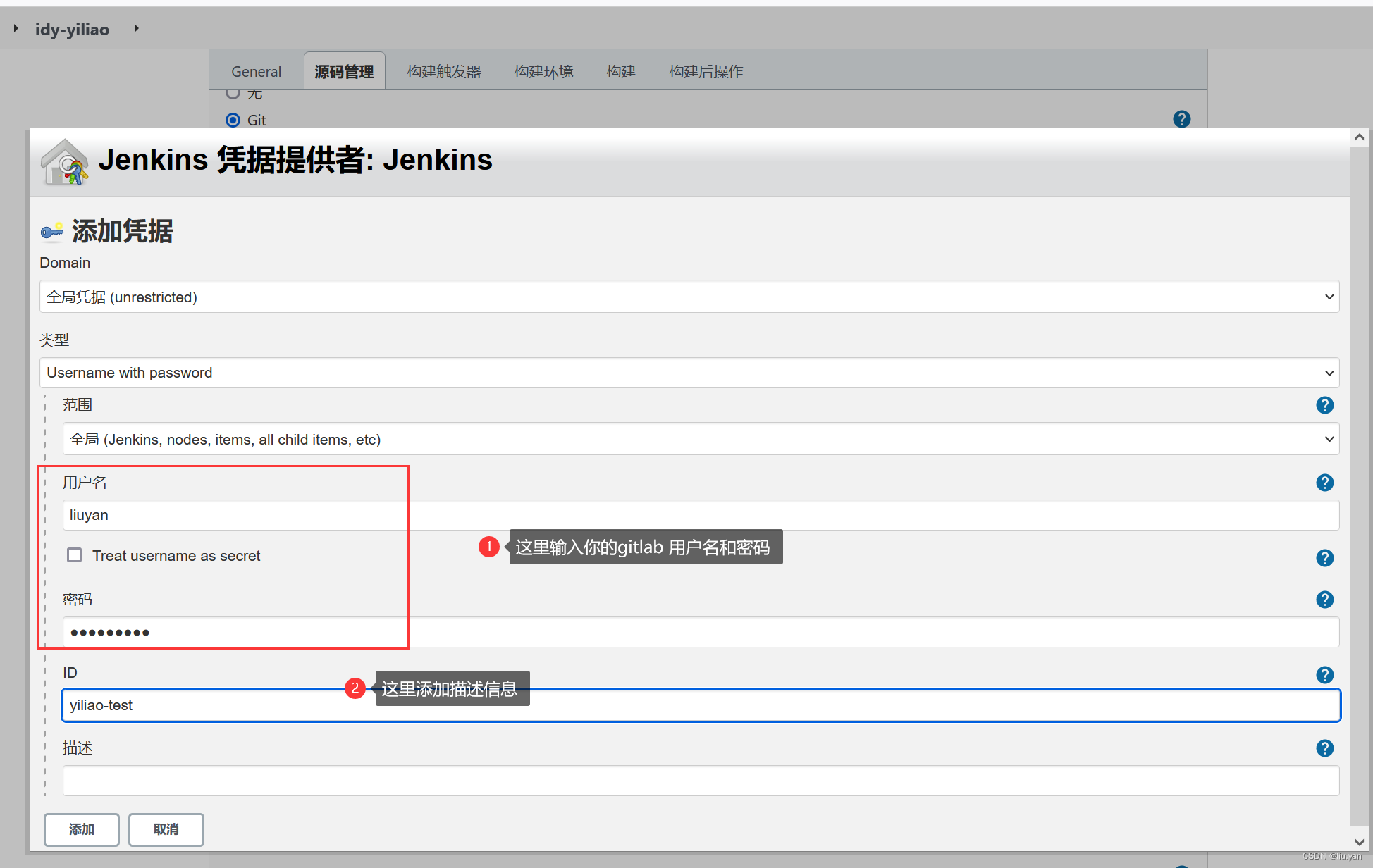Viewport: 1373px width, 868px height.
Task: Switch to the 构建触发器 tab
Action: coord(444,71)
